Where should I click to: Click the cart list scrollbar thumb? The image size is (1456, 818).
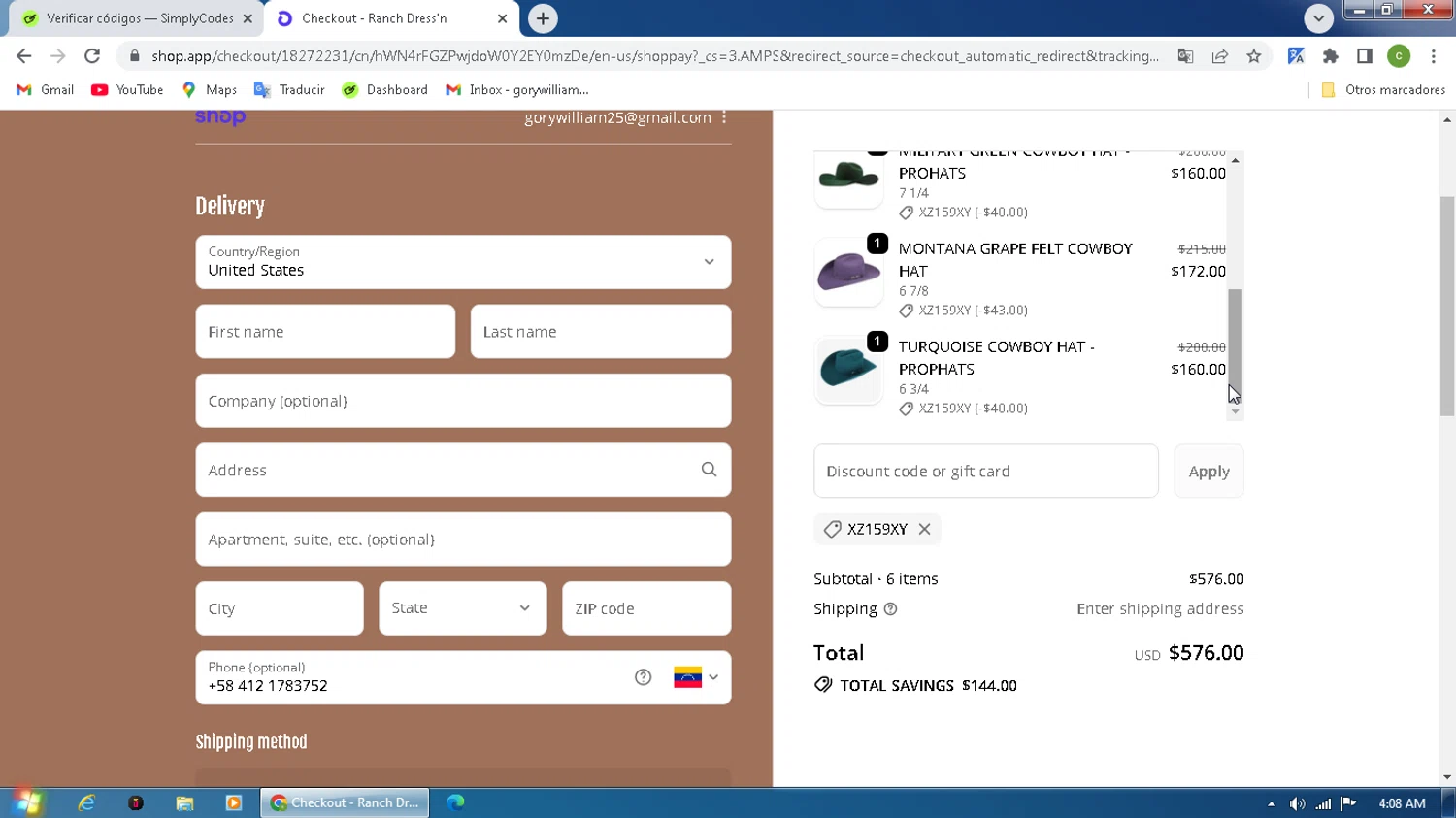click(1236, 344)
